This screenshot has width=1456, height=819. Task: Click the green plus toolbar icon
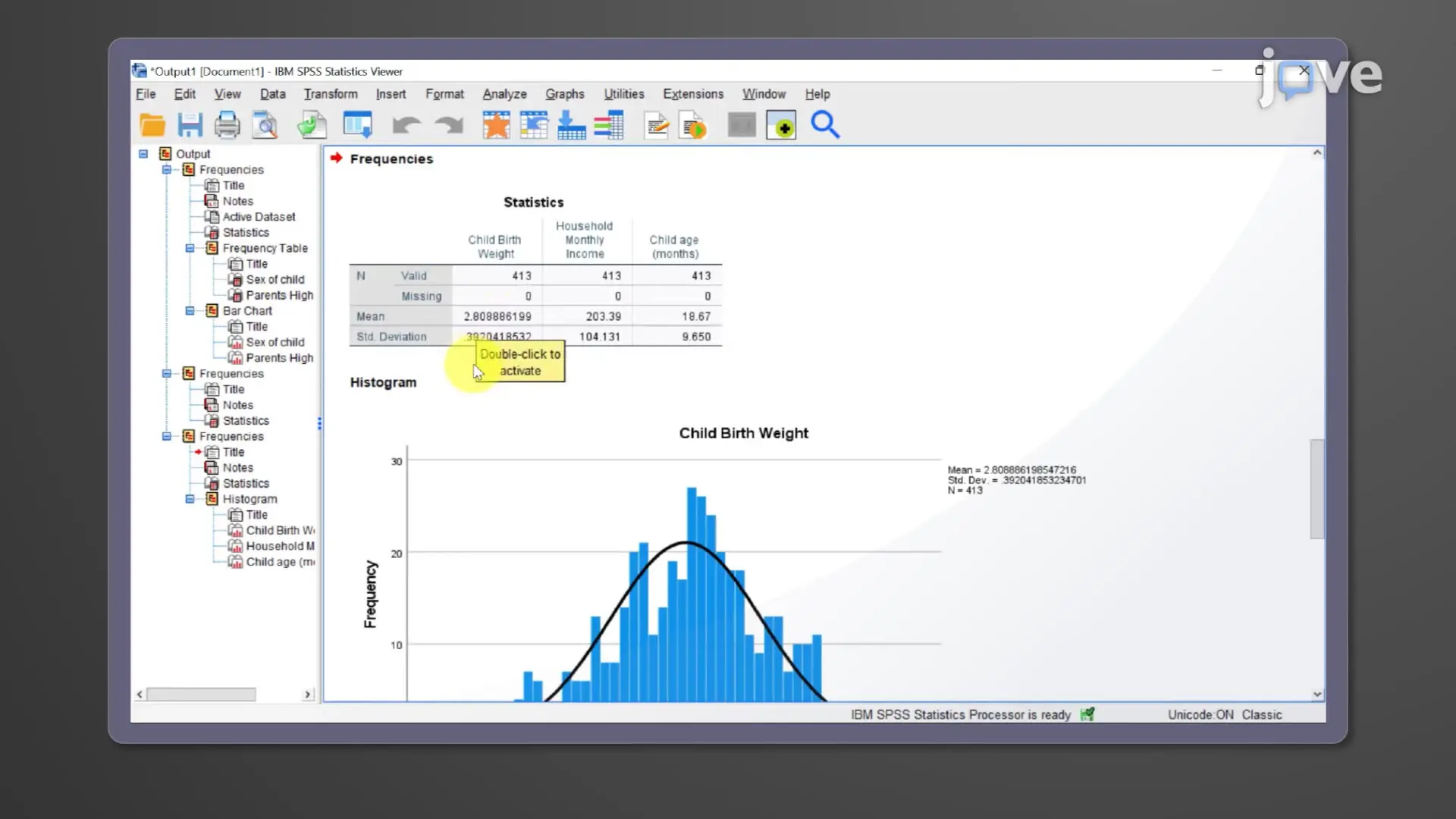click(x=781, y=125)
